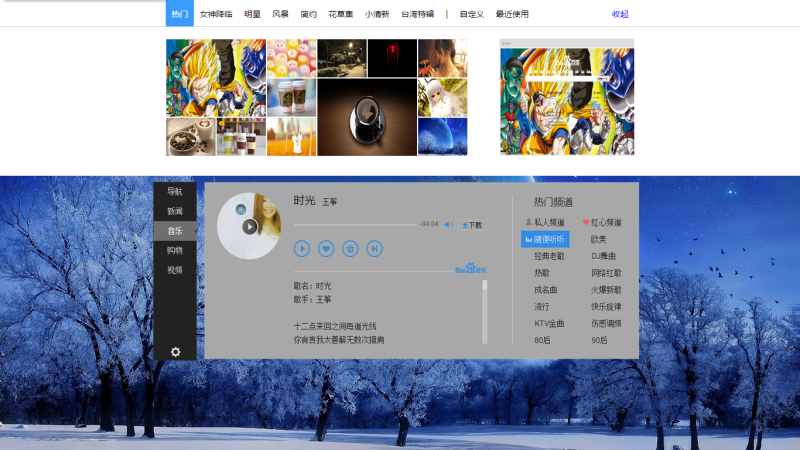Collapse the wallpaper panel with 收起
This screenshot has width=800, height=450.
[x=620, y=14]
